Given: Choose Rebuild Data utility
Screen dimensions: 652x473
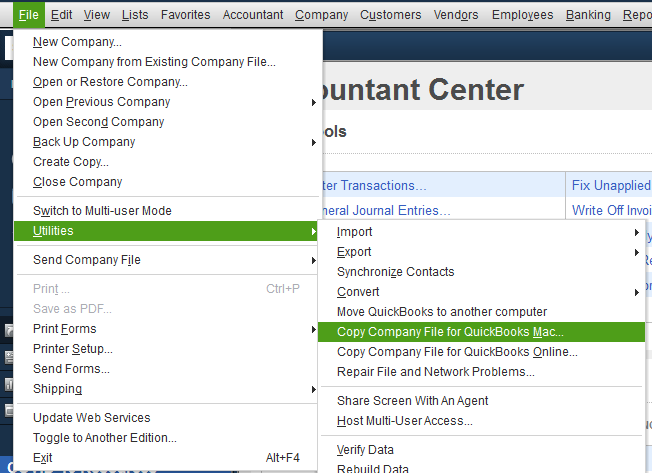Looking at the screenshot, I should (x=481, y=468).
